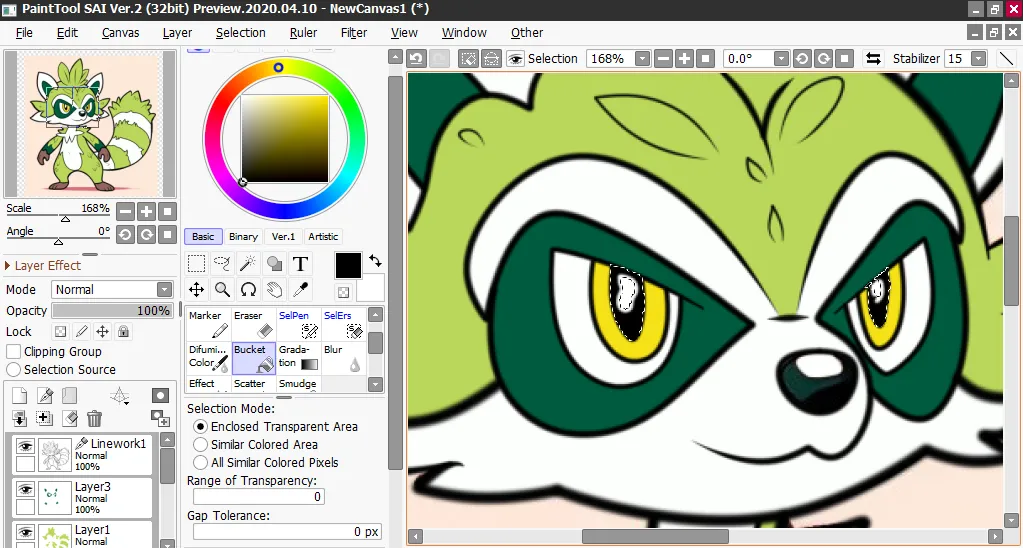The image size is (1023, 548).
Task: Choose the Difumi Color brush
Action: (209, 358)
